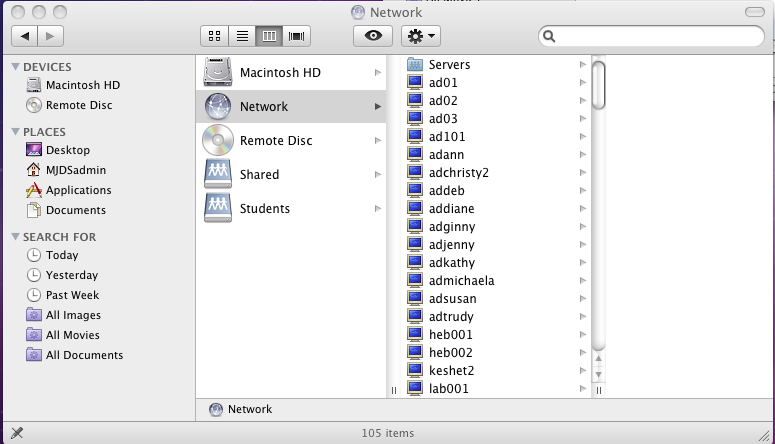Image resolution: width=775 pixels, height=444 pixels.
Task: Select the heb001 computer
Action: point(497,334)
